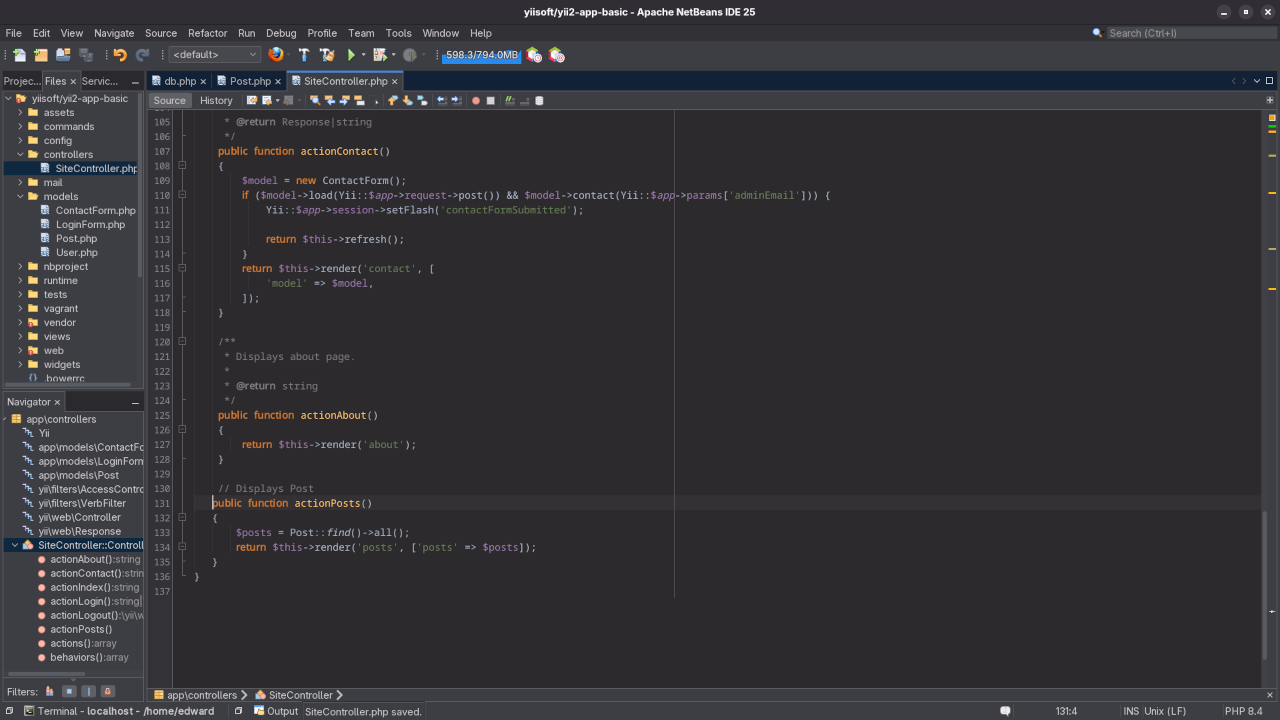This screenshot has width=1280, height=720.
Task: Collapse the actionContact code fold at line 108
Action: pos(182,166)
